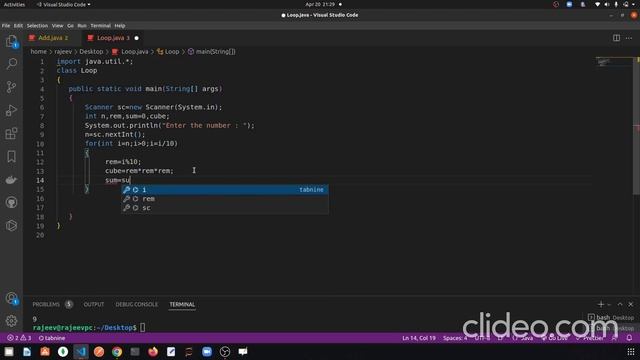
Task: Open Zoom from the dock
Action: pos(207,352)
